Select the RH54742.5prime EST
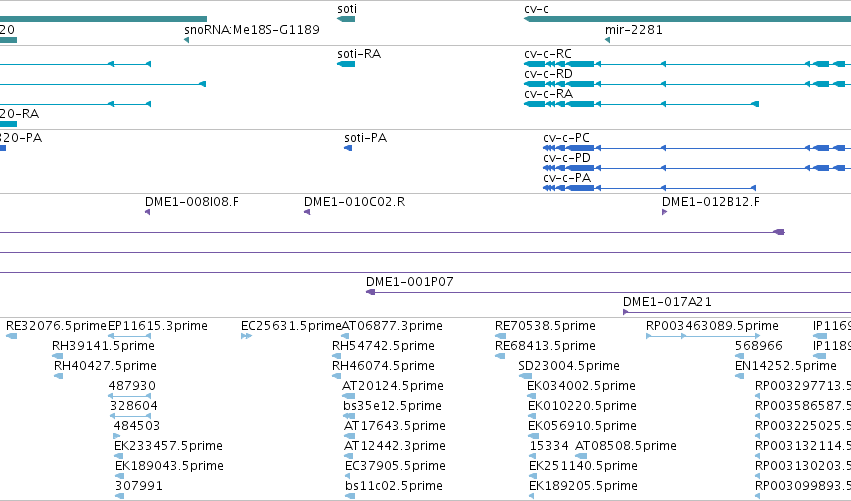This screenshot has width=851, height=501. [336, 357]
